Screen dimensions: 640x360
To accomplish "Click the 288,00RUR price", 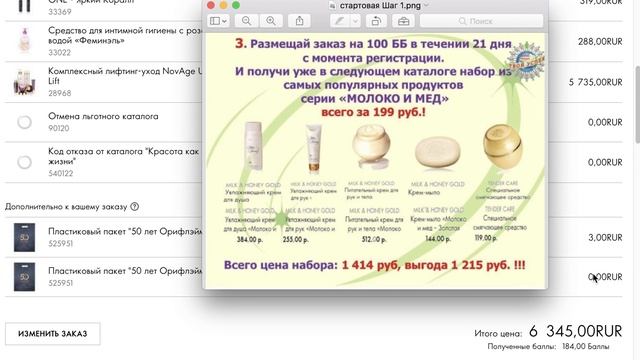I will point(600,42).
